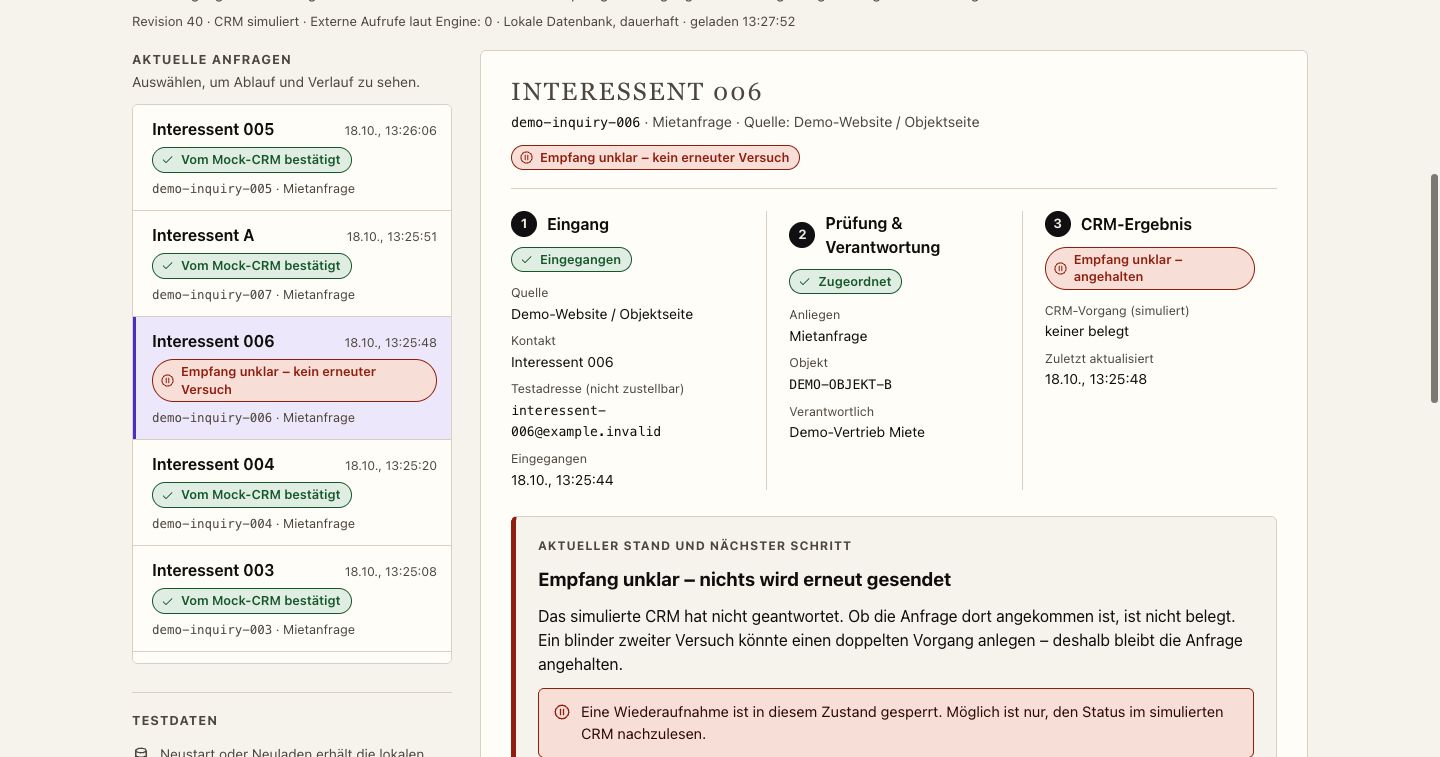The height and width of the screenshot is (757, 1440).
Task: Click the database icon under Testdaten
Action: coord(141,753)
